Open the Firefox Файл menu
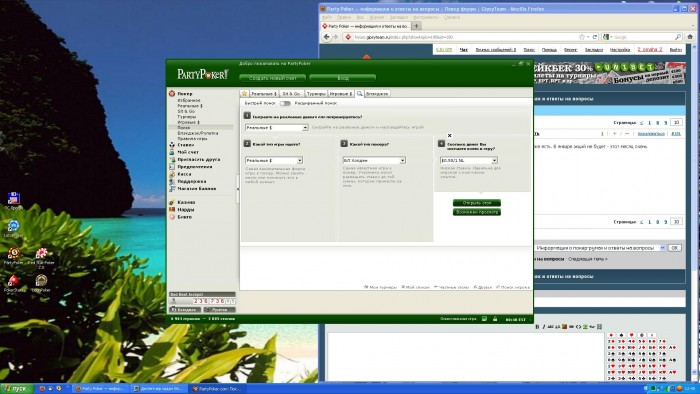The height and width of the screenshot is (394, 700). 327,17
